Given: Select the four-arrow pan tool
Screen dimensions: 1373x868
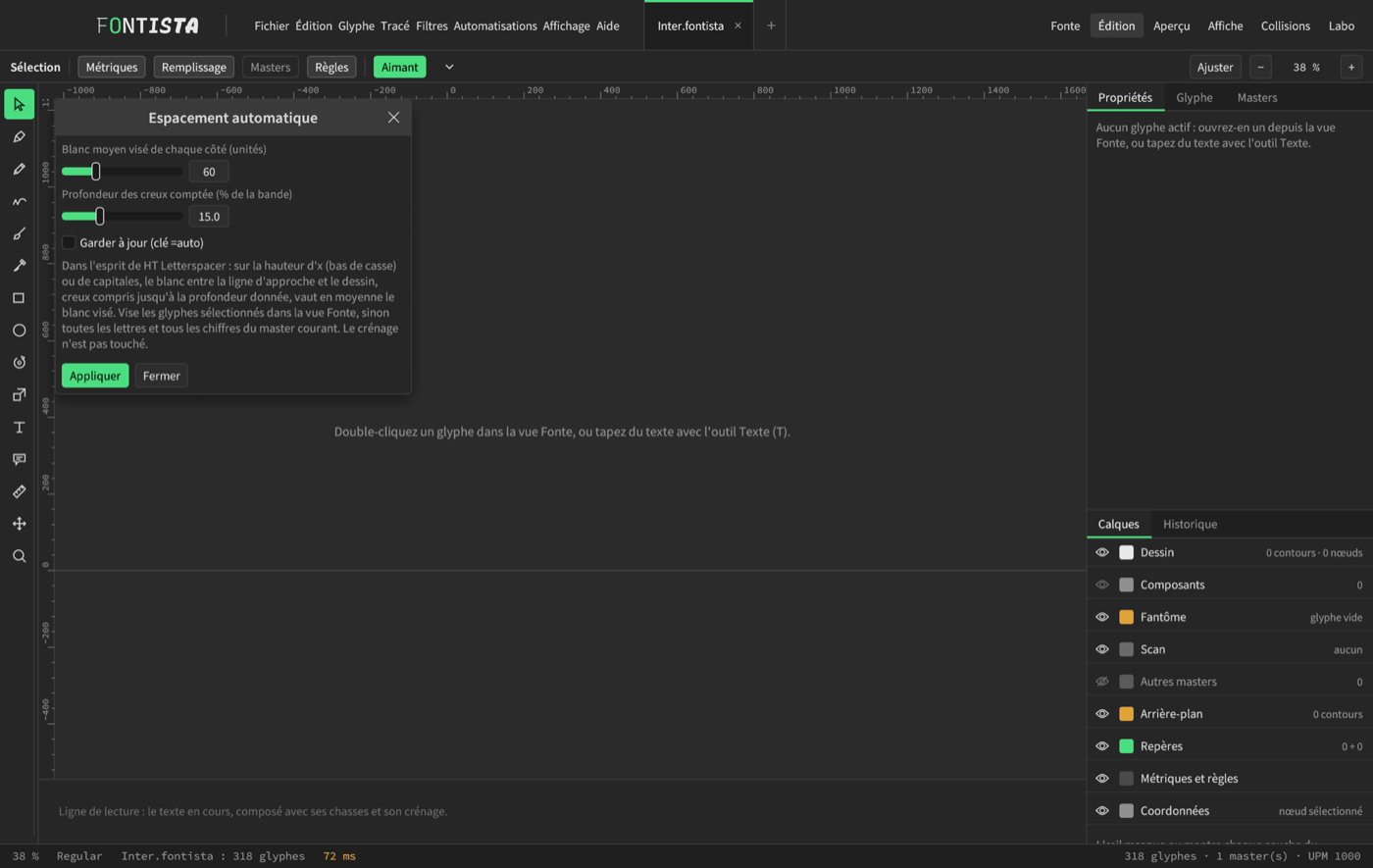Looking at the screenshot, I should coord(19,524).
